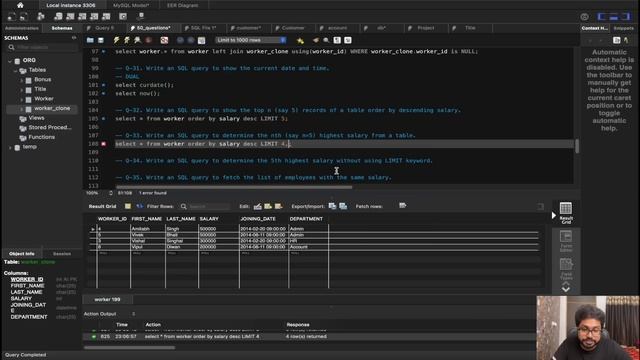This screenshot has width=640, height=360.
Task: Click the edit current row icon
Action: click(x=258, y=207)
